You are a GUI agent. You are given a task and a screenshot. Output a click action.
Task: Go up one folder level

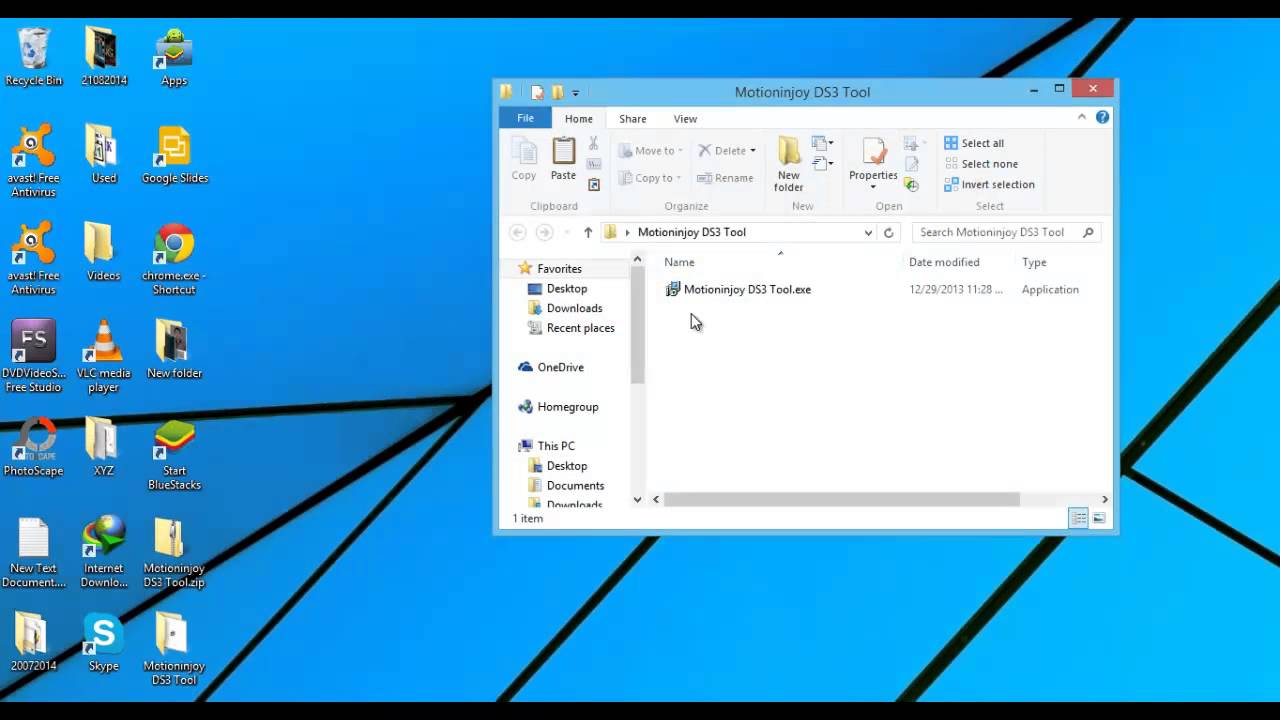coord(587,232)
